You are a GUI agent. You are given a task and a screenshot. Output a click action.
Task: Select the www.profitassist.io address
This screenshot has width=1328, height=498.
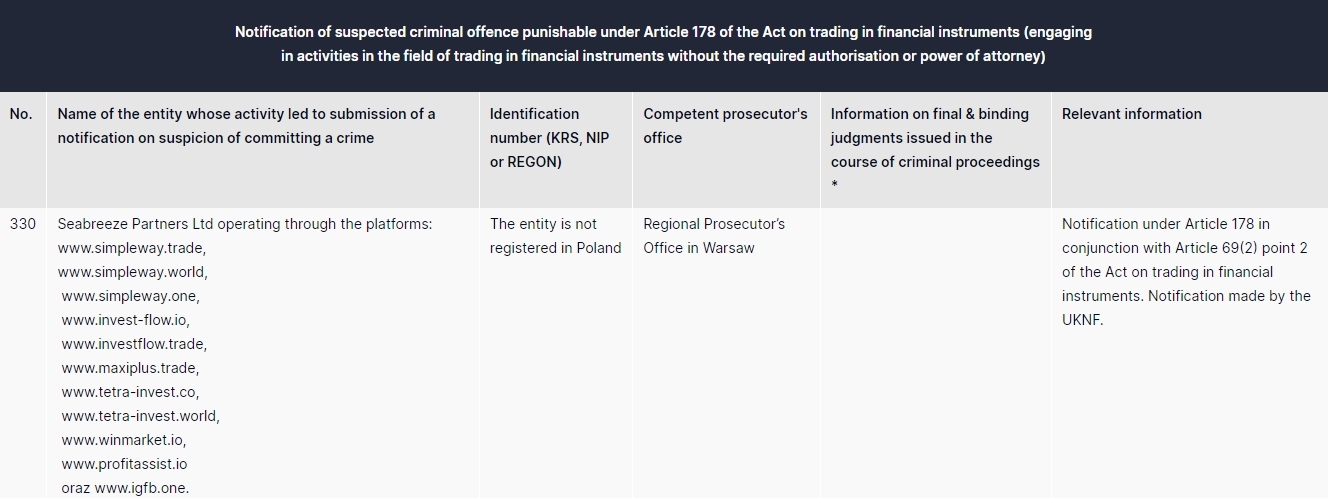pos(124,464)
